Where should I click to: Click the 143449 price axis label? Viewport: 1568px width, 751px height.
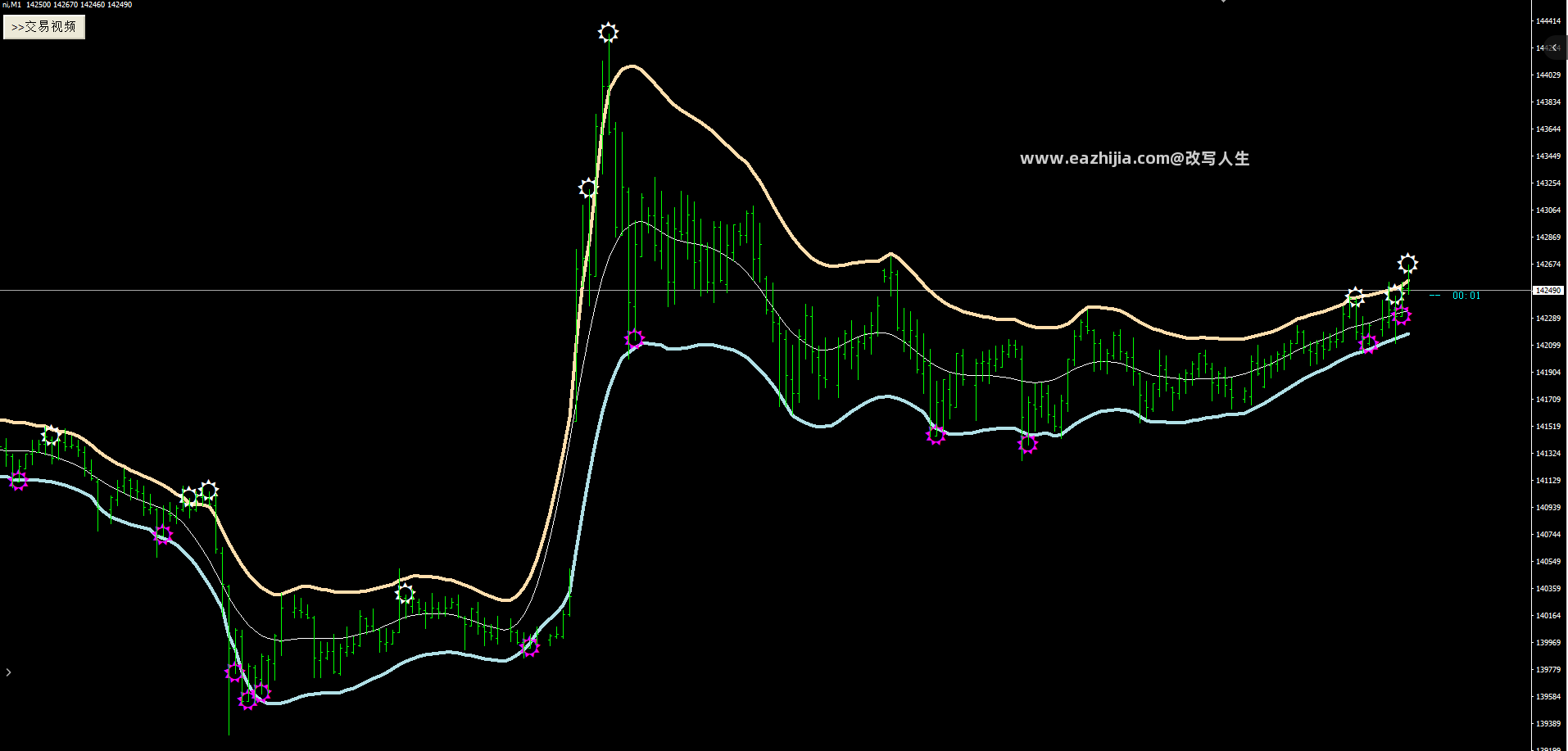click(x=1548, y=156)
